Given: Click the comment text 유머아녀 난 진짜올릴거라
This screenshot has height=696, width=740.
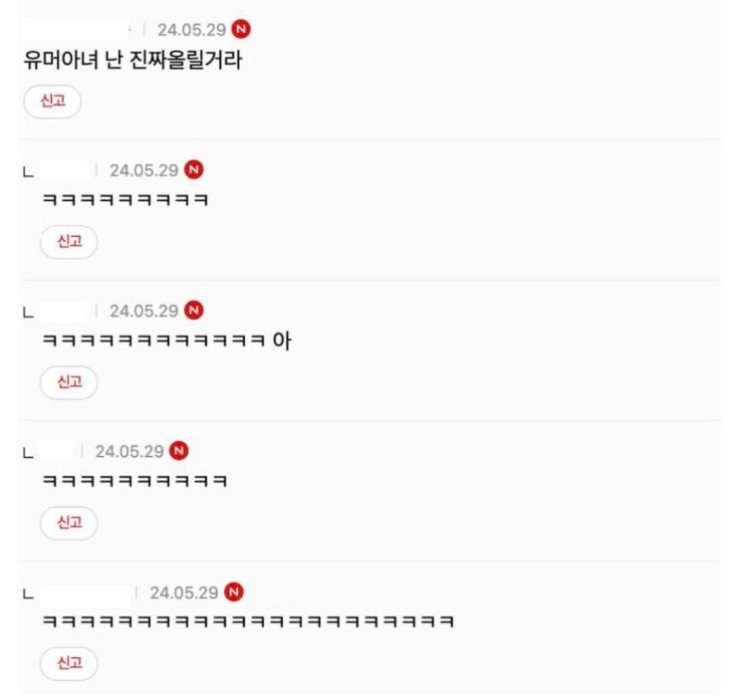Looking at the screenshot, I should tap(133, 60).
